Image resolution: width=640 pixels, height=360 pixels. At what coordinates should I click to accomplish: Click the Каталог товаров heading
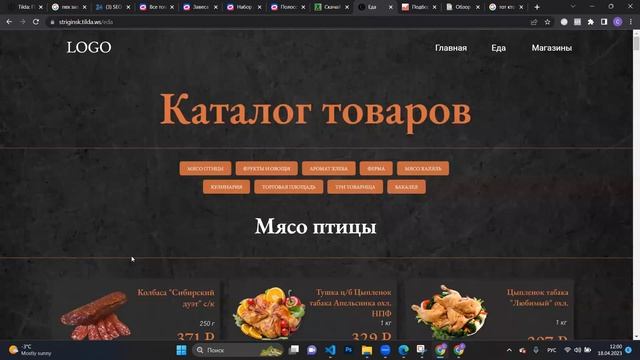point(316,110)
